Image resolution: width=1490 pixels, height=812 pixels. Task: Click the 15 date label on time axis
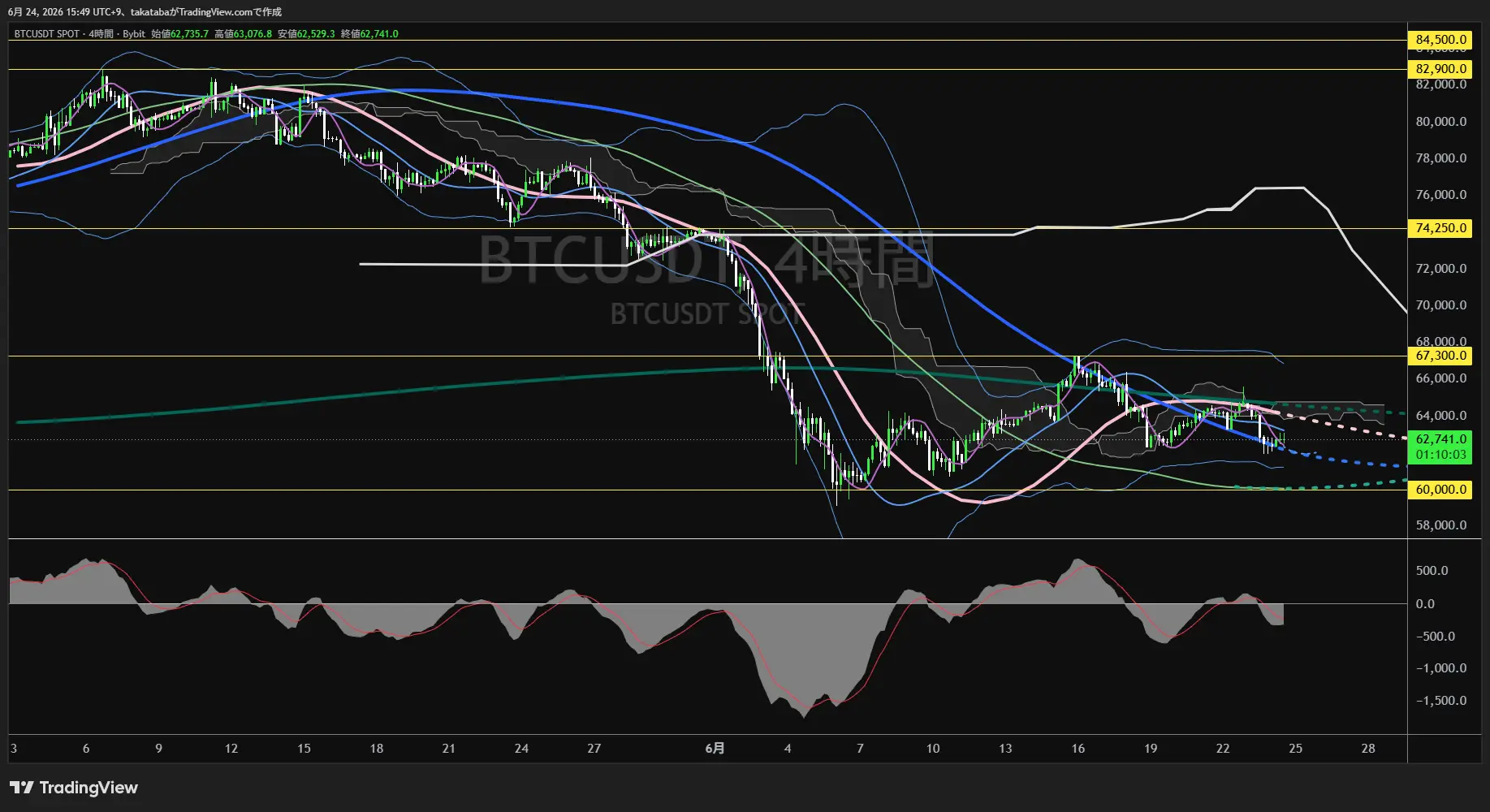304,749
